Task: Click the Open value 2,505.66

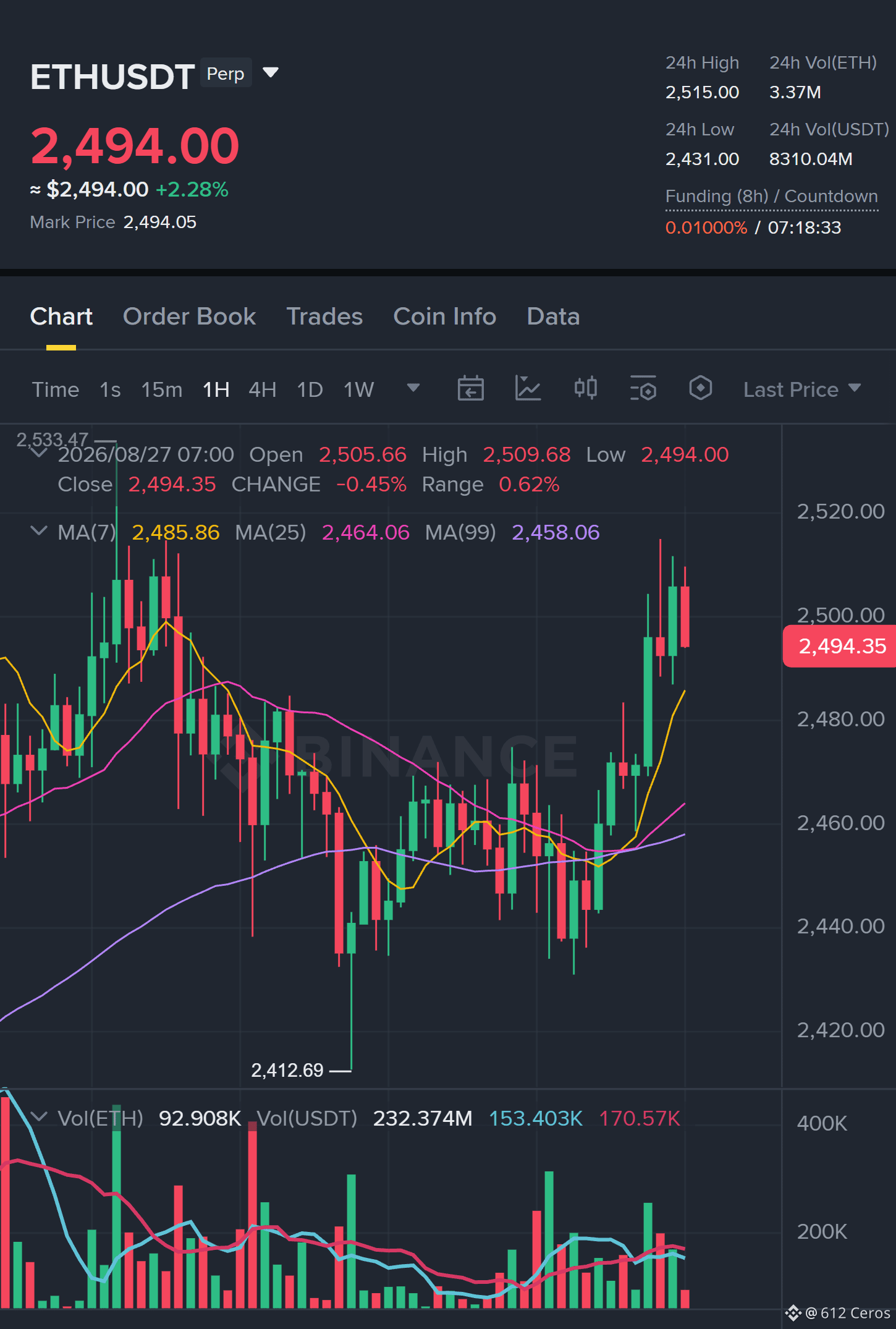Action: pos(363,455)
